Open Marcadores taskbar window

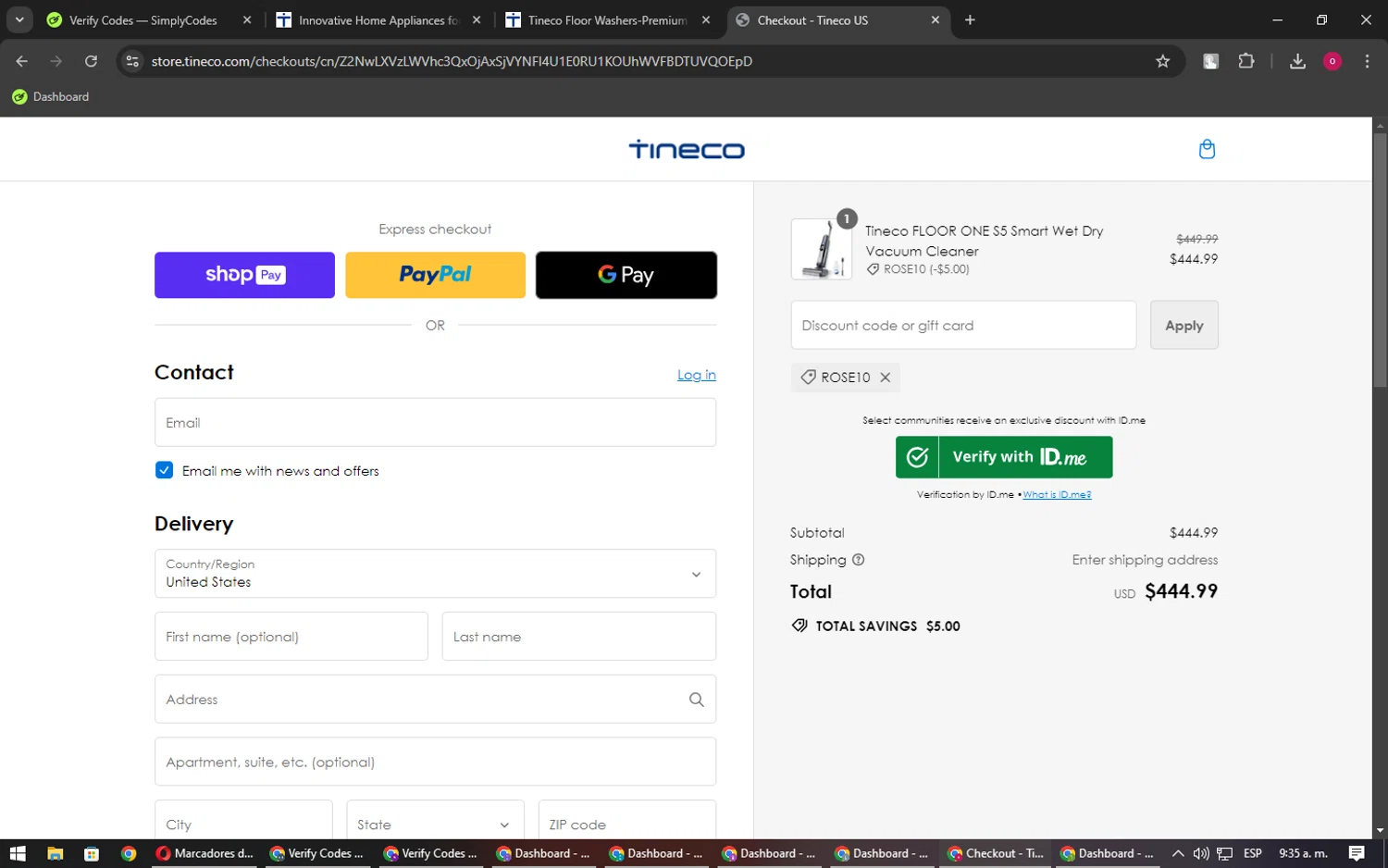pyautogui.click(x=204, y=853)
